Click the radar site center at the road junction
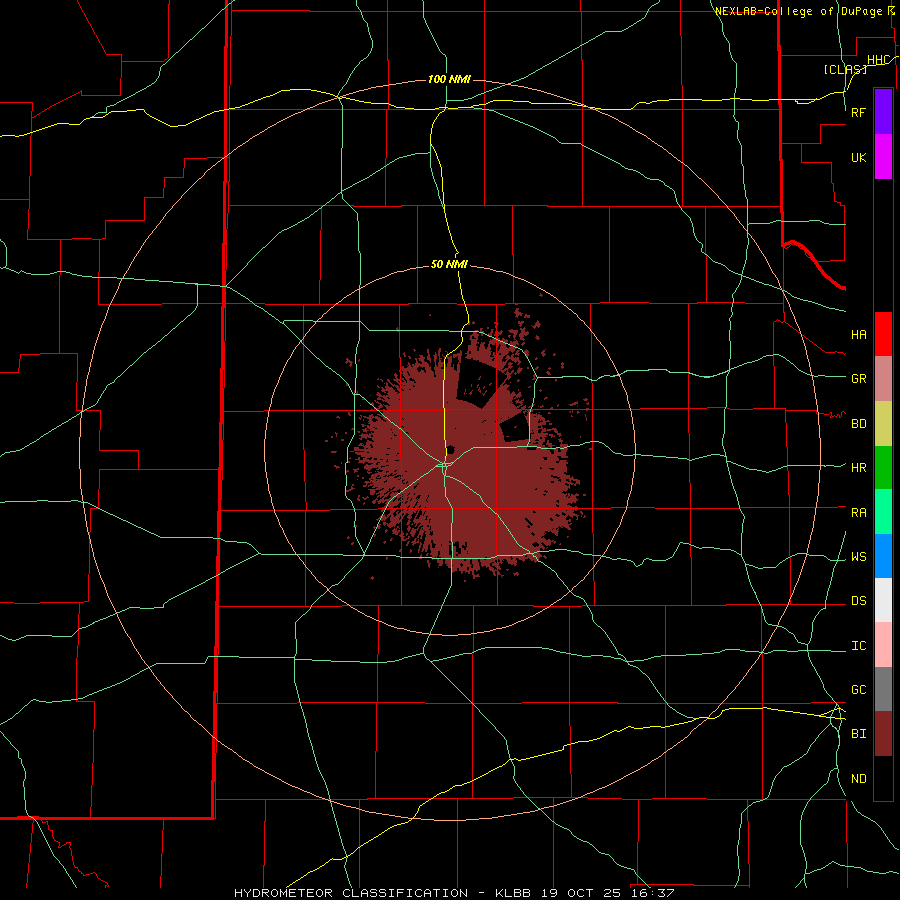The image size is (900, 900). click(x=445, y=464)
